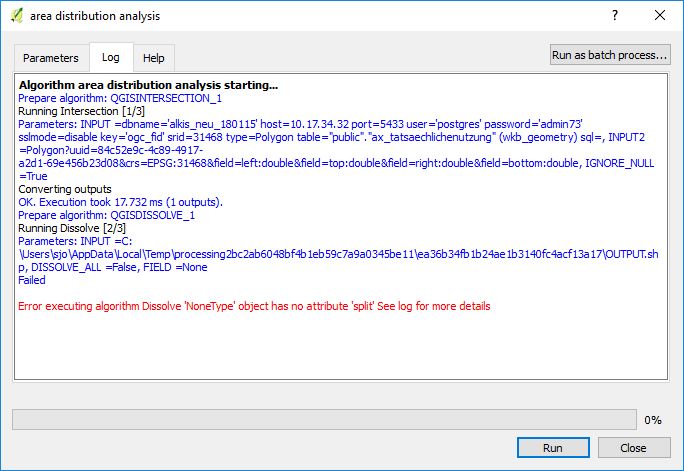Click the progress bar showing 0%
The height and width of the screenshot is (471, 684).
pos(324,420)
